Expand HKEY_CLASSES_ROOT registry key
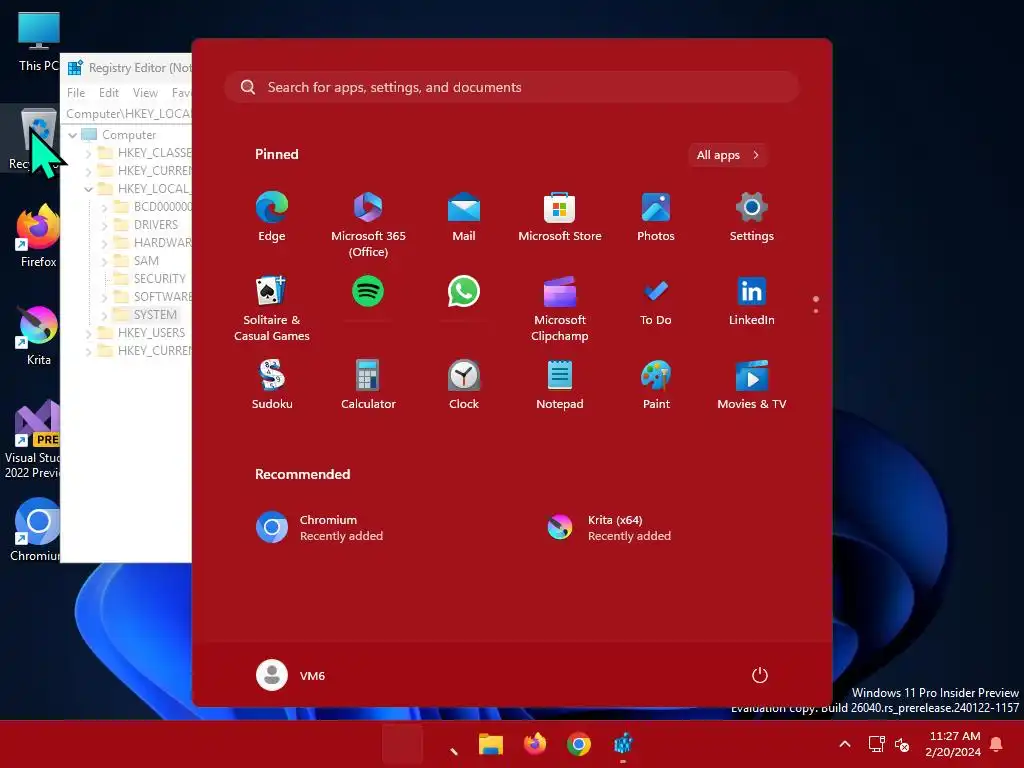Viewport: 1024px width, 768px height. 88,153
